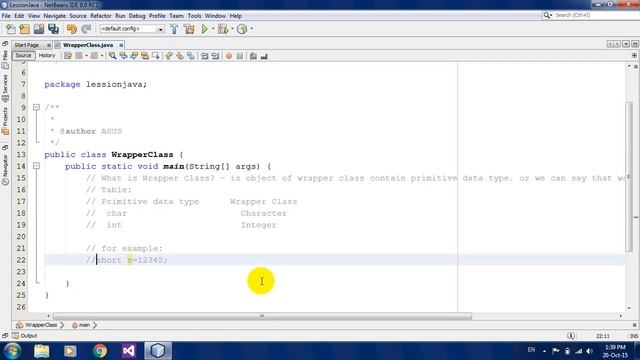The height and width of the screenshot is (360, 640).
Task: Open the Services side panel
Action: (x=5, y=88)
